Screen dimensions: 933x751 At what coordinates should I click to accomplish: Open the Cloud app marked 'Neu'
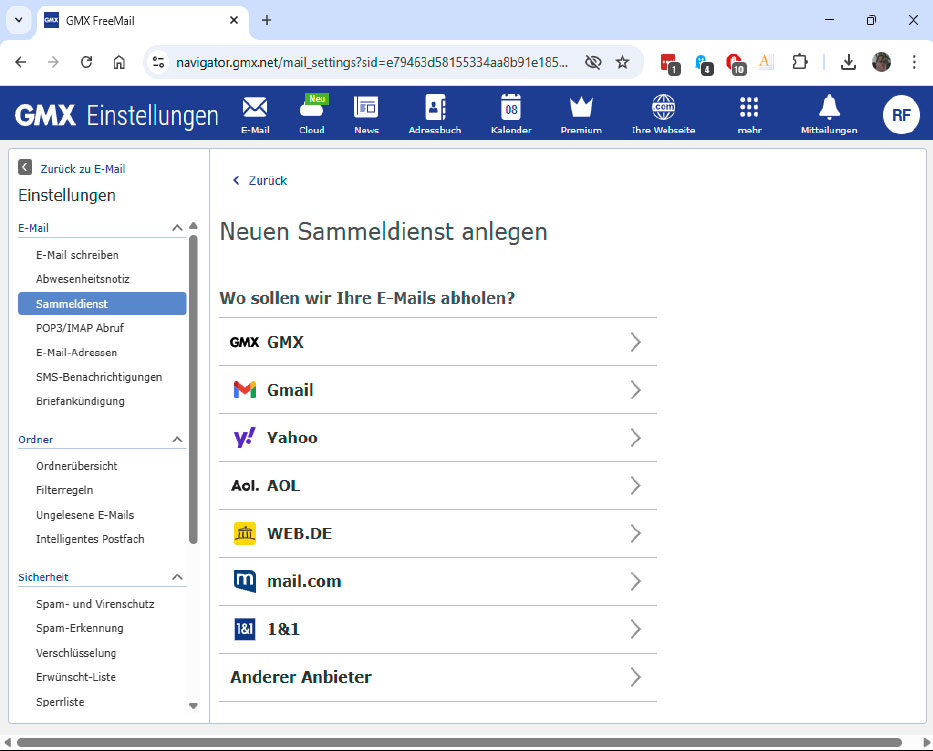[x=311, y=112]
